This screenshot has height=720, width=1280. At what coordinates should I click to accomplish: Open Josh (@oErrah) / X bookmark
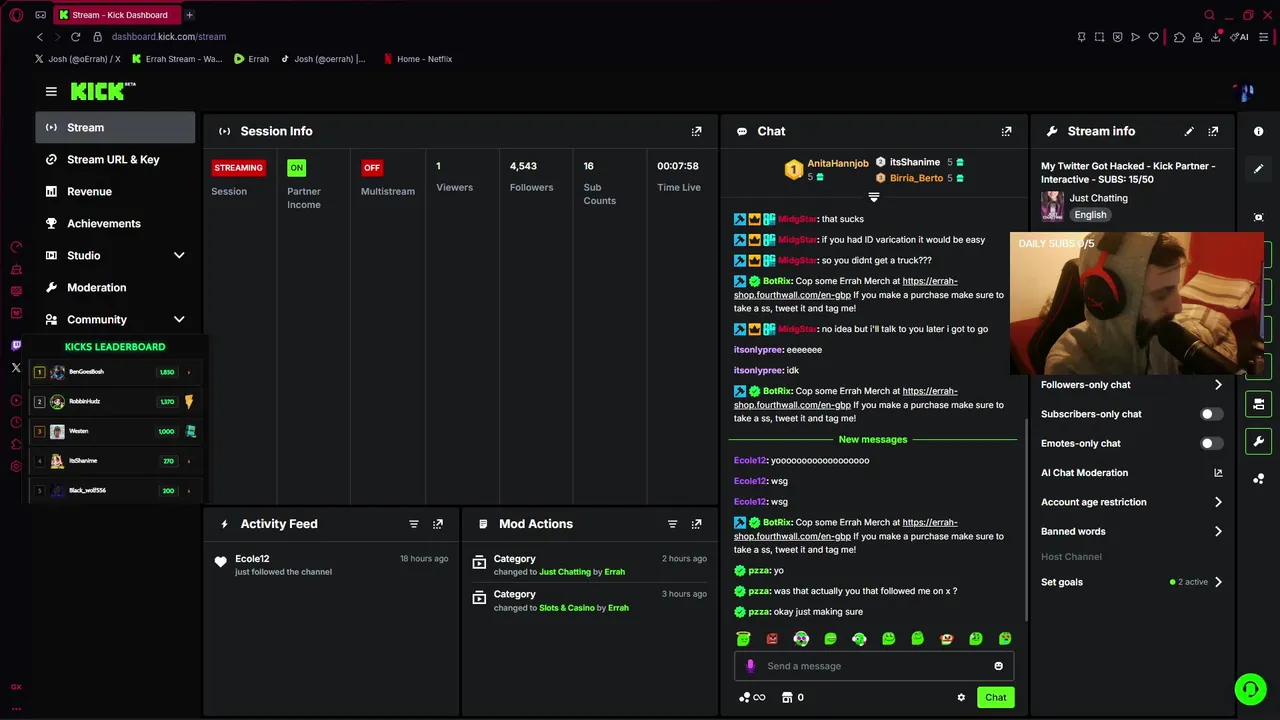pyautogui.click(x=77, y=59)
